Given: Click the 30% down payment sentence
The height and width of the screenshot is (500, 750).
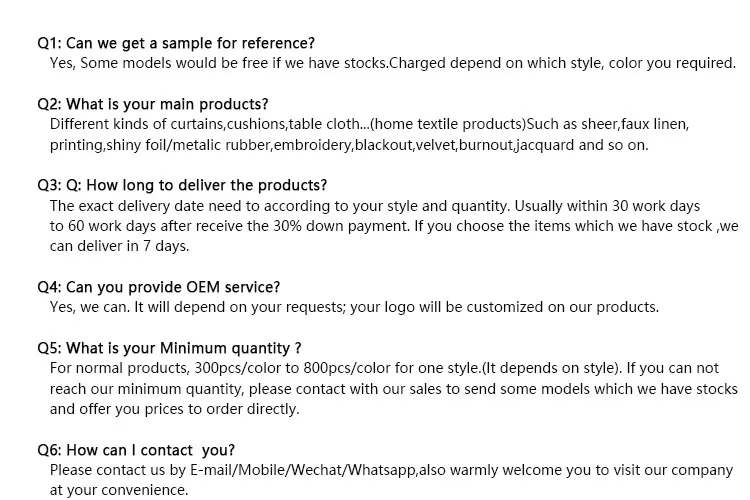Looking at the screenshot, I should (x=300, y=226).
